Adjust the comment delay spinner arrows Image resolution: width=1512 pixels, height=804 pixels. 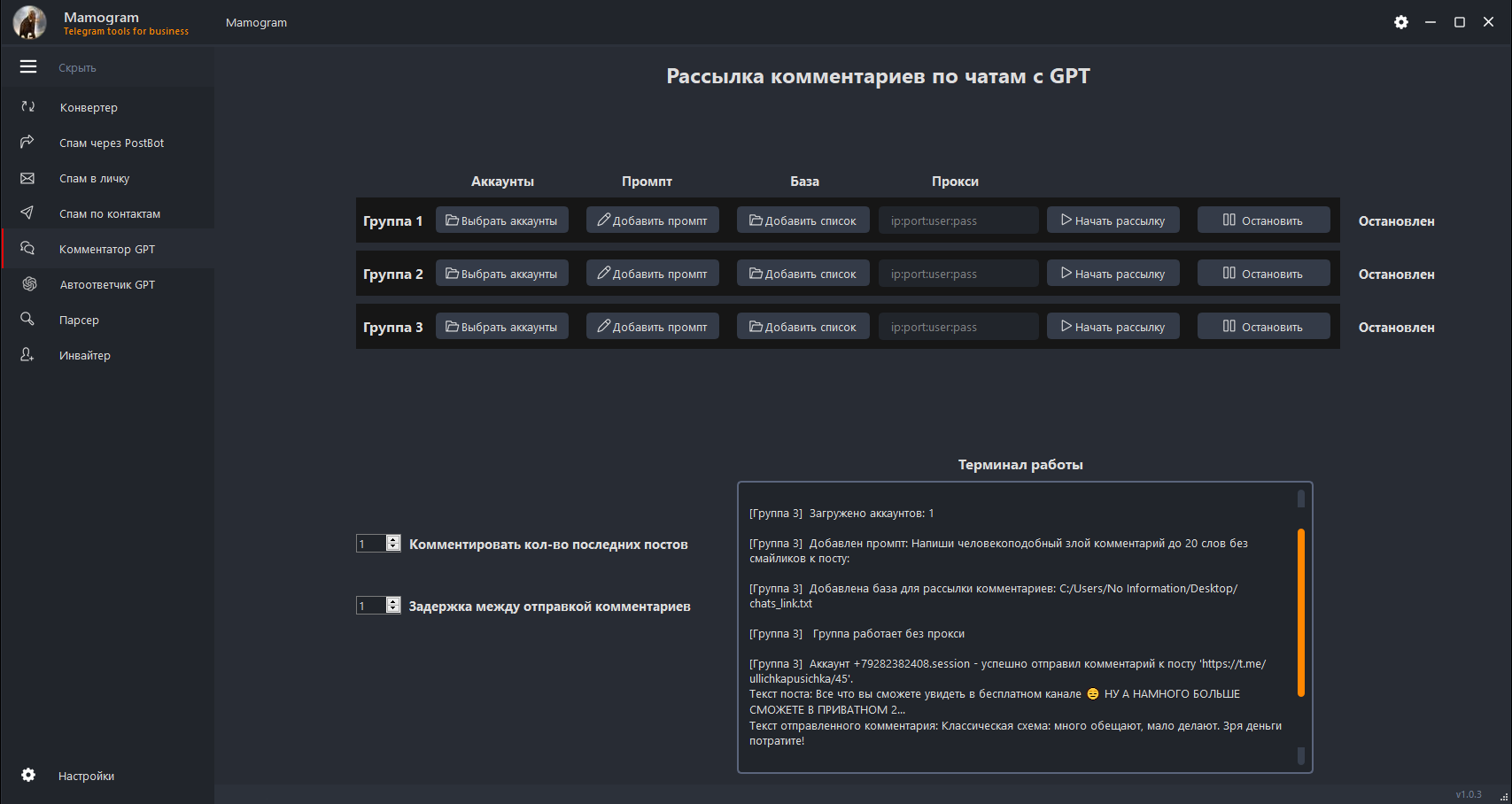pos(393,606)
